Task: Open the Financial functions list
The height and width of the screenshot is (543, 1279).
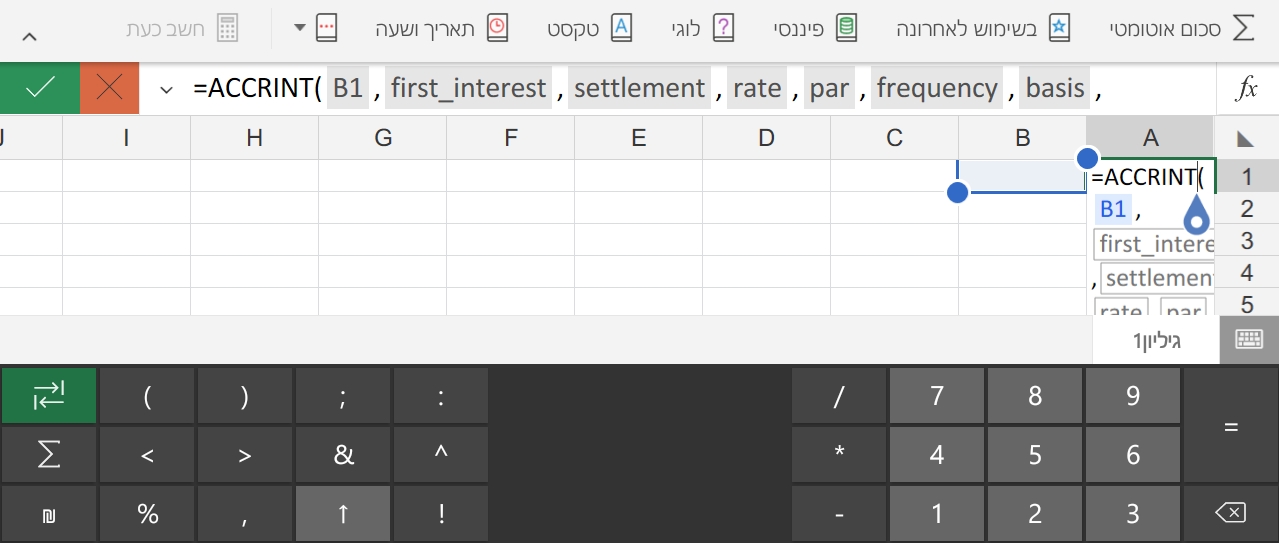Action: pyautogui.click(x=815, y=28)
